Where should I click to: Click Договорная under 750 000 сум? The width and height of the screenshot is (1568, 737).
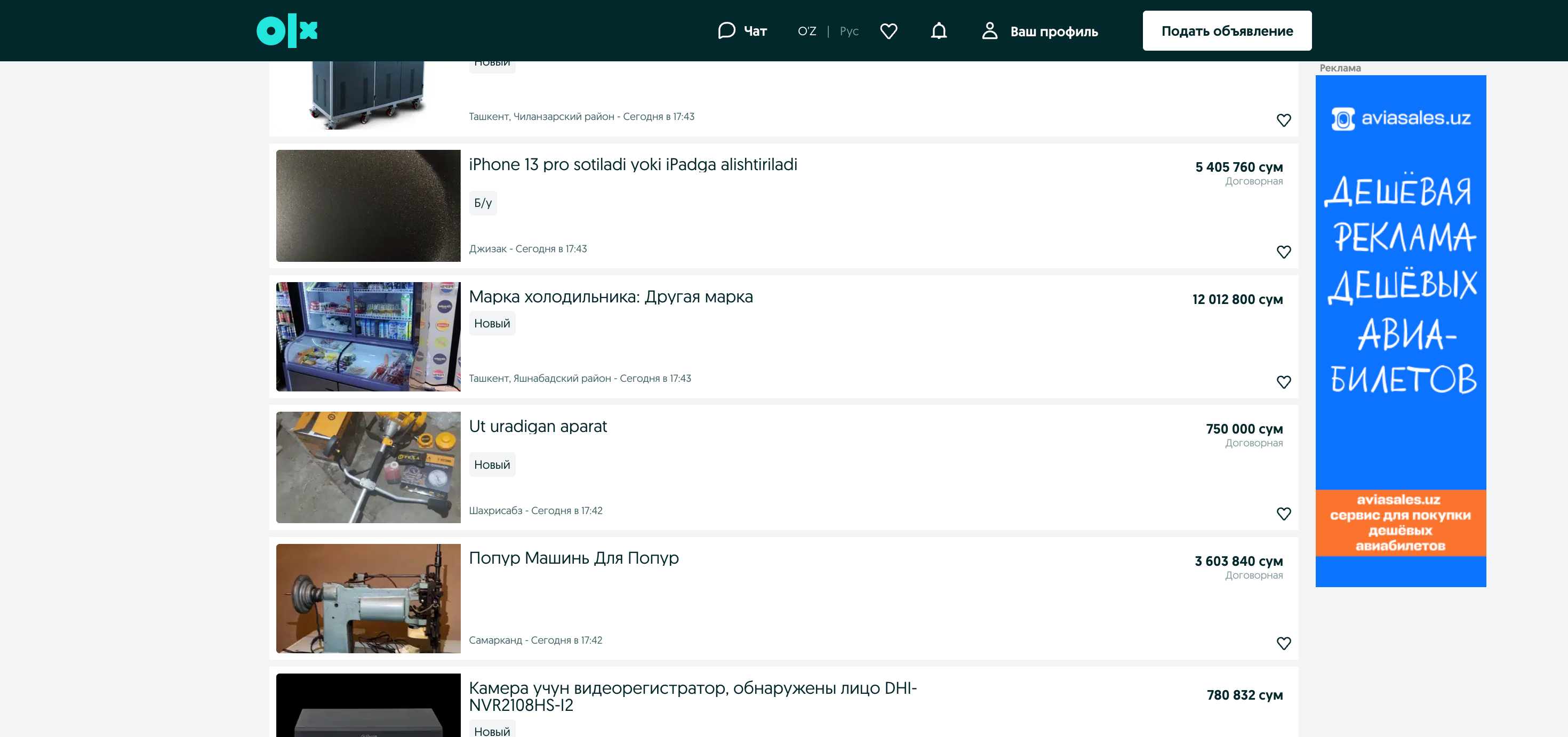(x=1254, y=443)
